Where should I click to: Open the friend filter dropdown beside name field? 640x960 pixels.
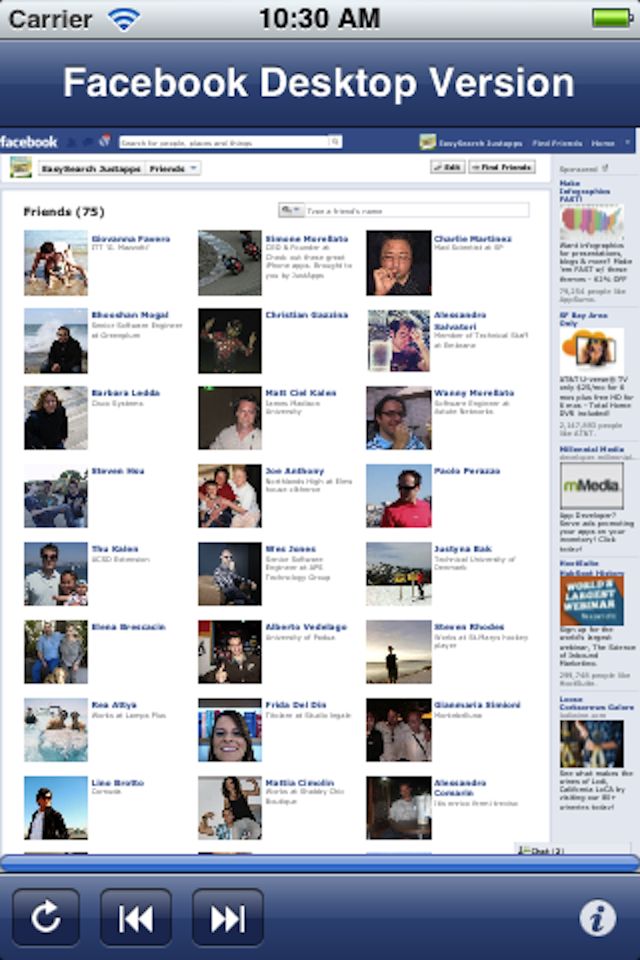tap(291, 211)
